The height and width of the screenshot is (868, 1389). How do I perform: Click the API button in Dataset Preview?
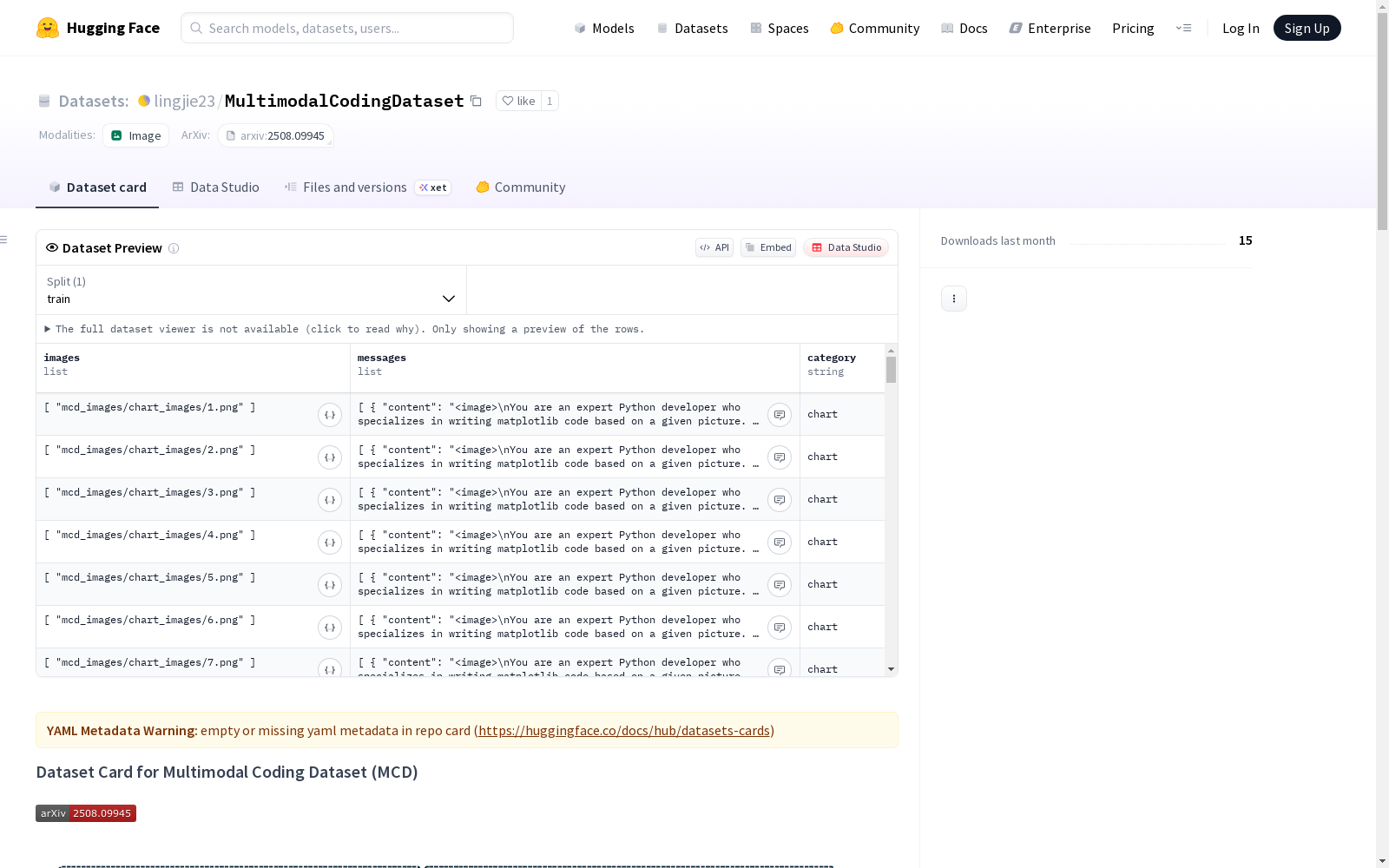714,247
